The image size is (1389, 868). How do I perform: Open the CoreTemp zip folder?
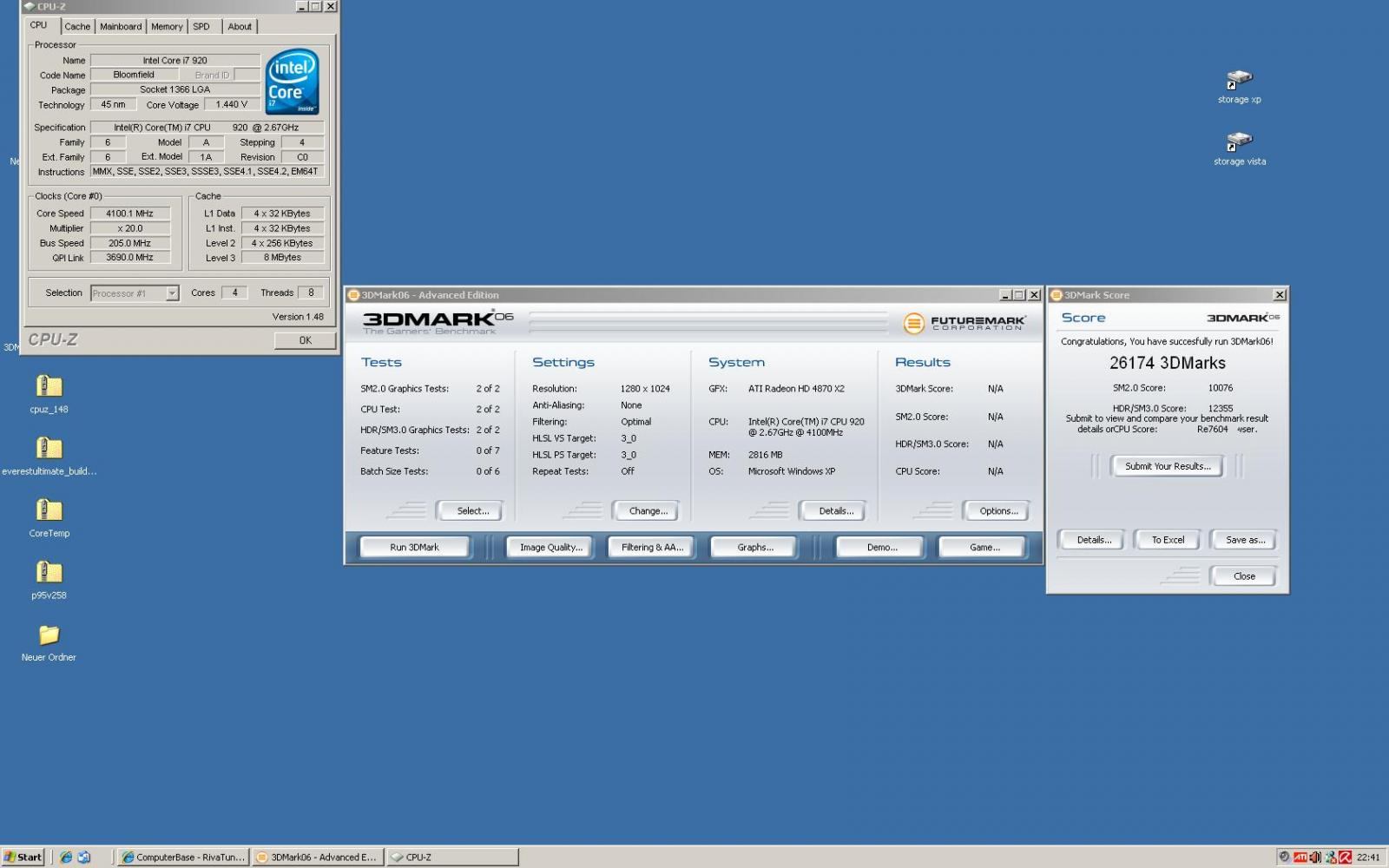(49, 510)
